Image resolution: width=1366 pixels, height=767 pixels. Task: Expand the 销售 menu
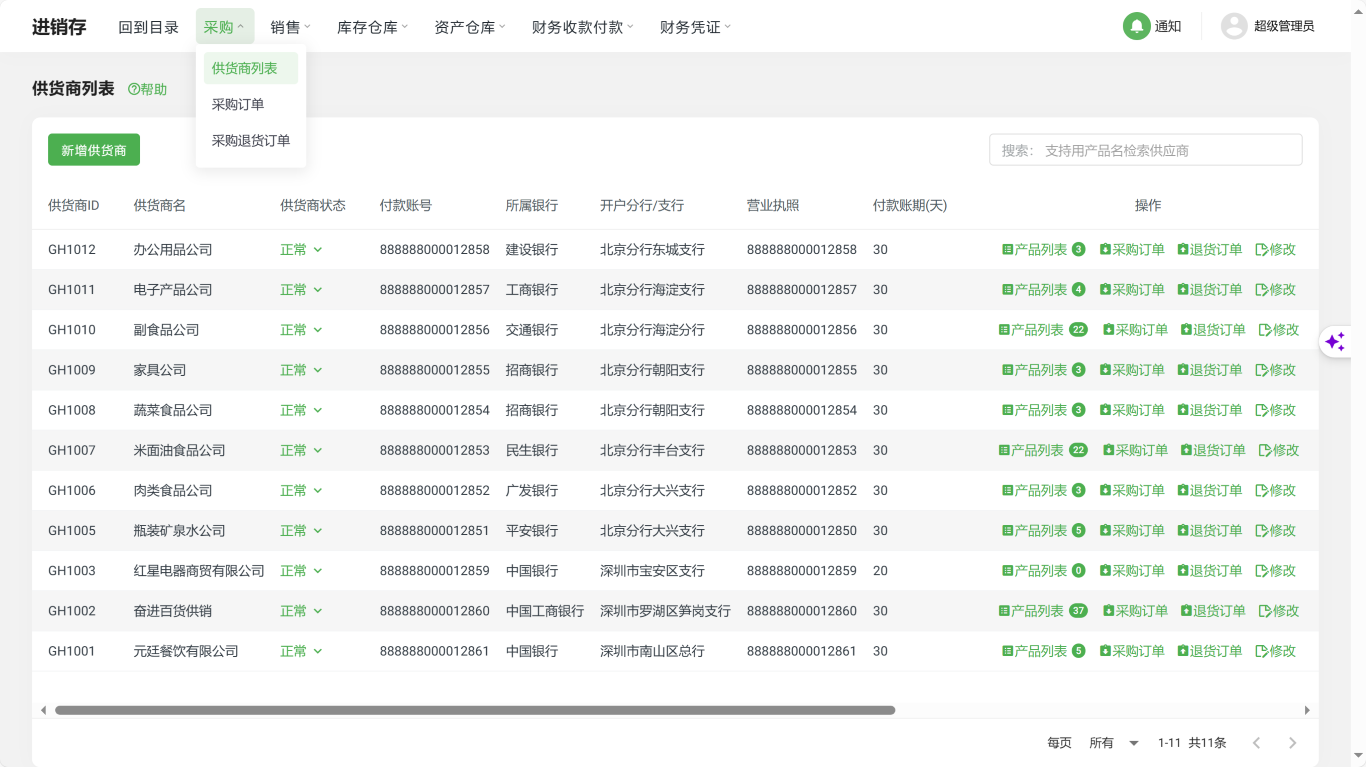click(x=291, y=27)
